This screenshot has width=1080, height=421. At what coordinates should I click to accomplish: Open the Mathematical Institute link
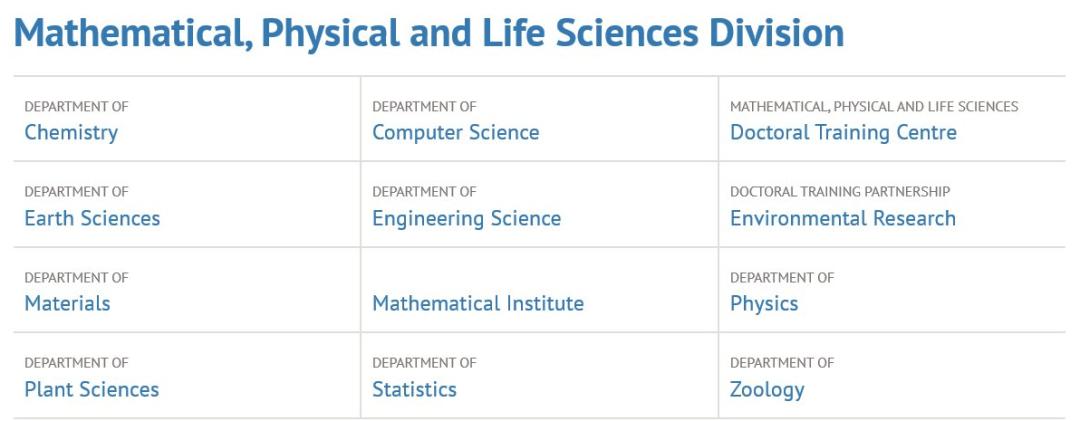[478, 303]
